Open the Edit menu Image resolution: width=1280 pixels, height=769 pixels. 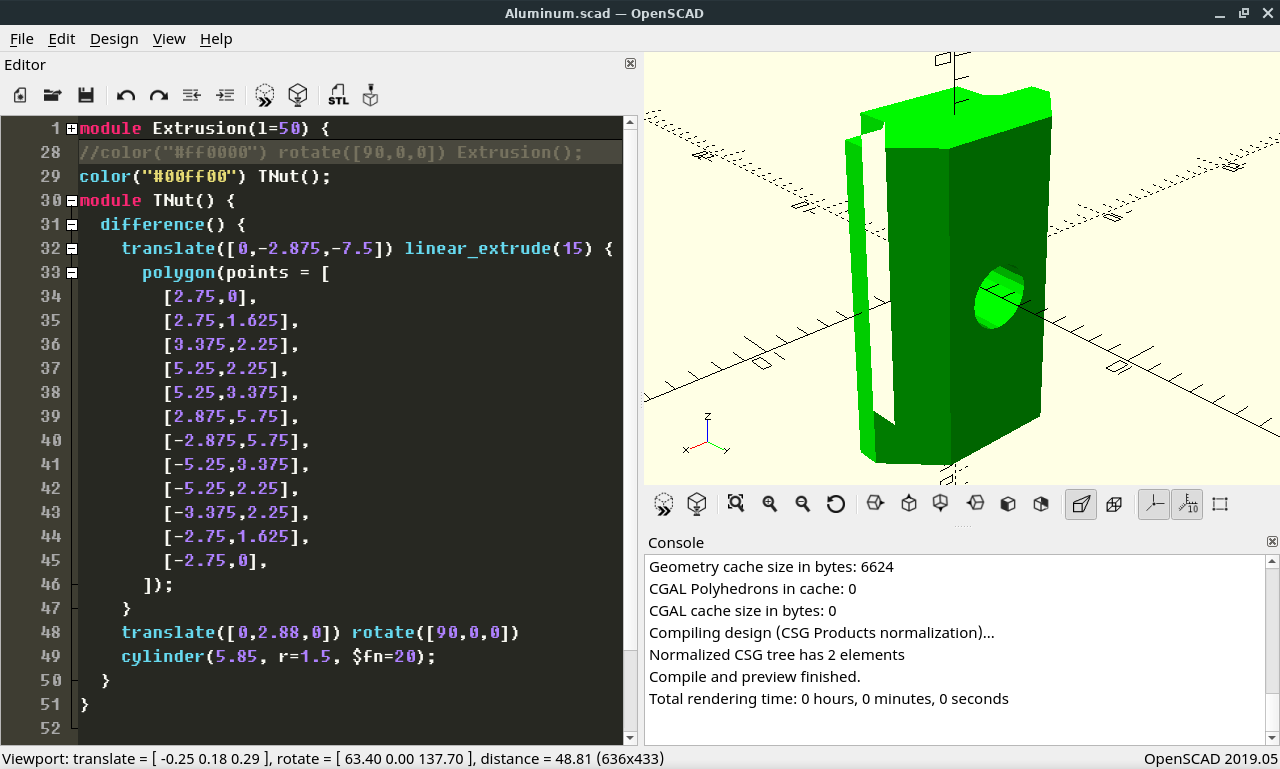pyautogui.click(x=62, y=39)
